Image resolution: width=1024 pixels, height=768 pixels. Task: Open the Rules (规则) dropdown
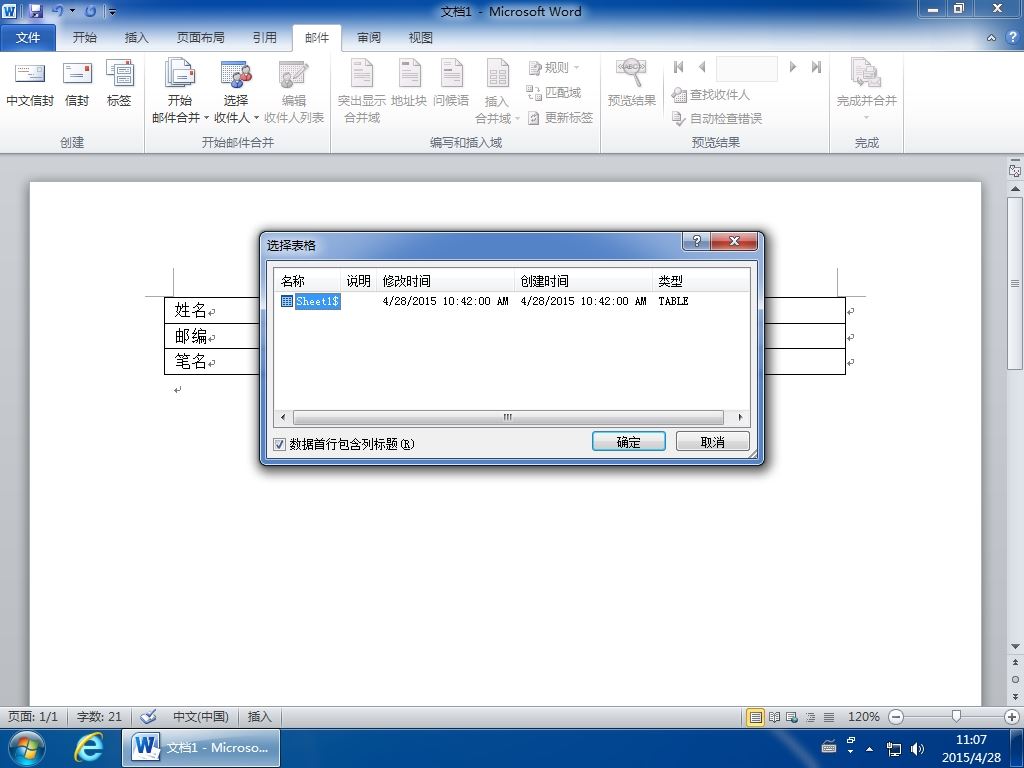(x=554, y=67)
